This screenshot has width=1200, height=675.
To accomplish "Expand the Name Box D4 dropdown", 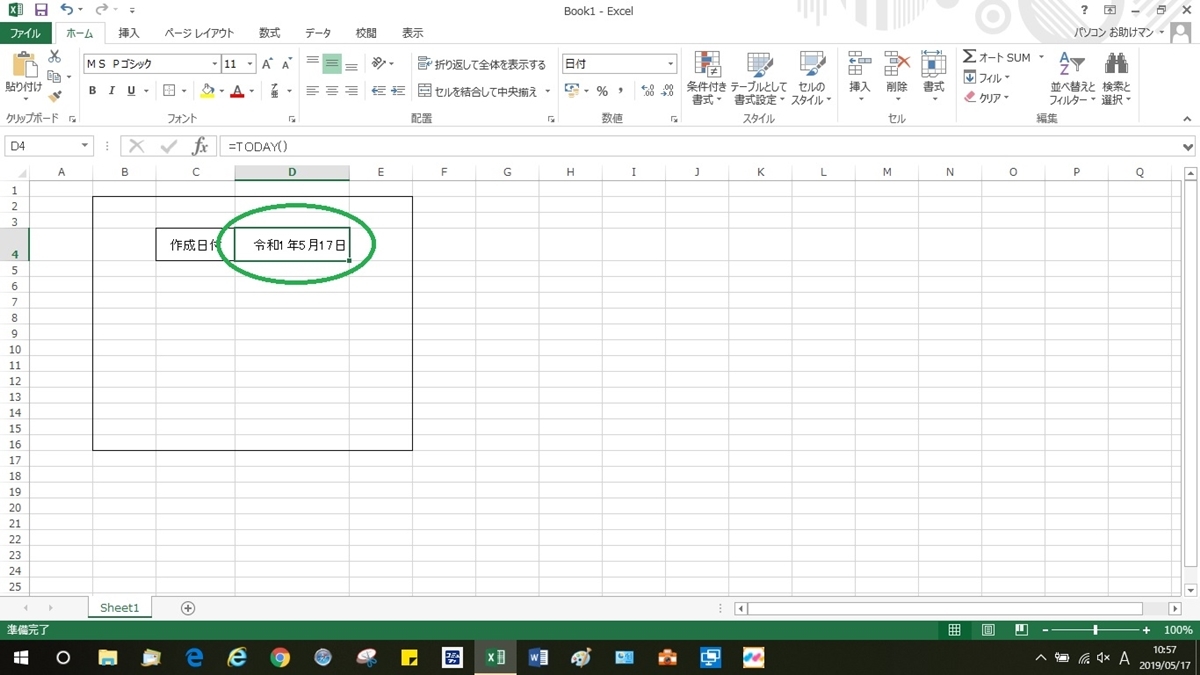I will pyautogui.click(x=85, y=146).
